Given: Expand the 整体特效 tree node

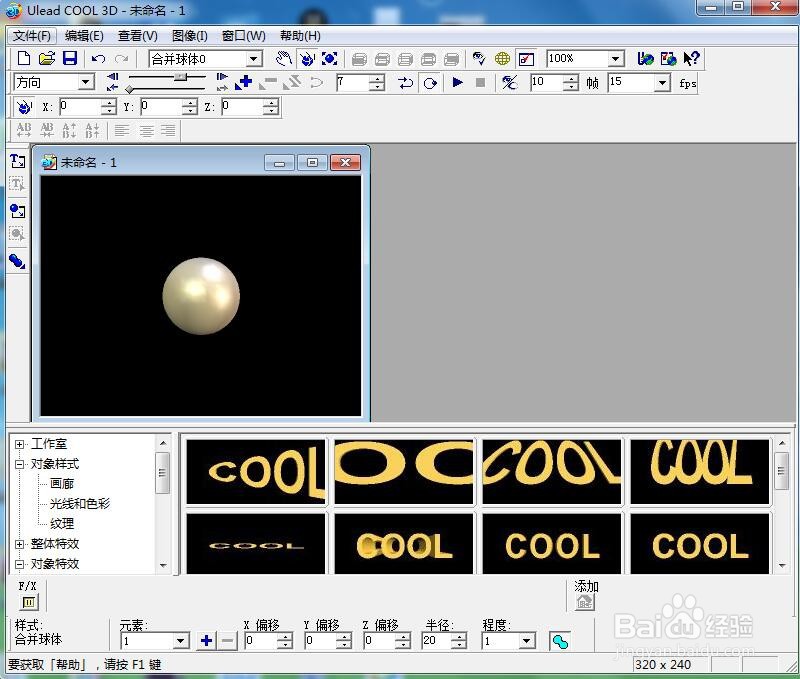Looking at the screenshot, I should (19, 544).
